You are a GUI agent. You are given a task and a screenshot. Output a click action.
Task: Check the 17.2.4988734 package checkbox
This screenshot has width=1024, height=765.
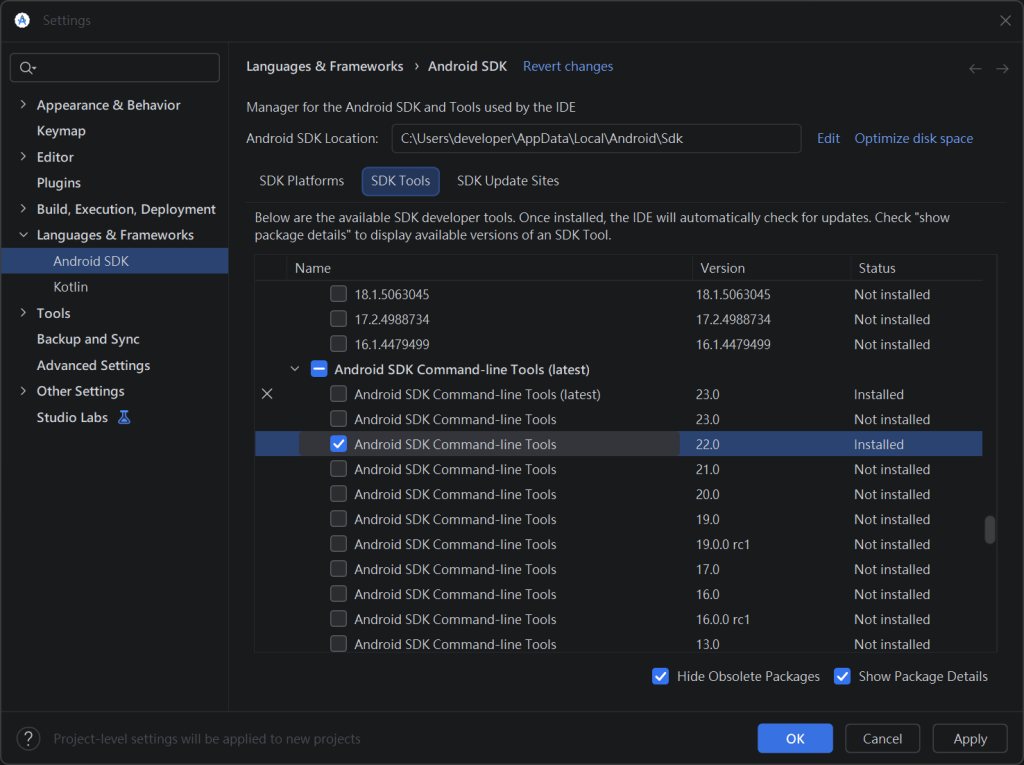click(338, 319)
